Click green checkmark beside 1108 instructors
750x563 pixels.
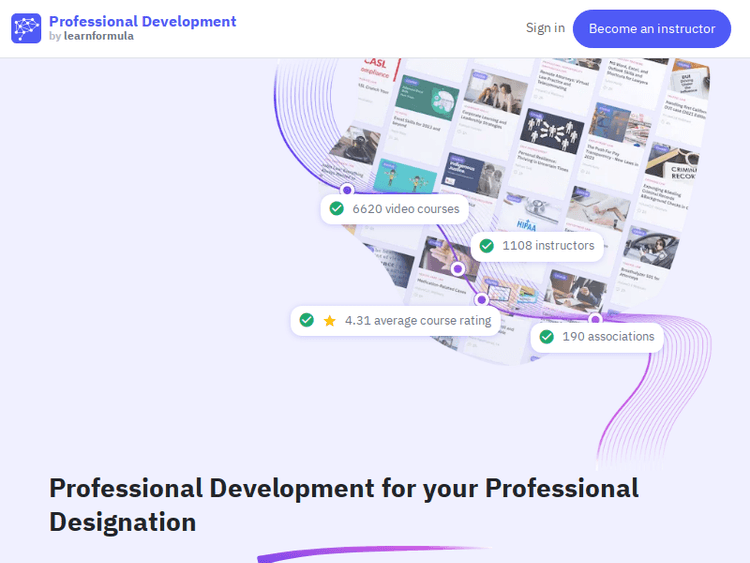[x=486, y=245]
